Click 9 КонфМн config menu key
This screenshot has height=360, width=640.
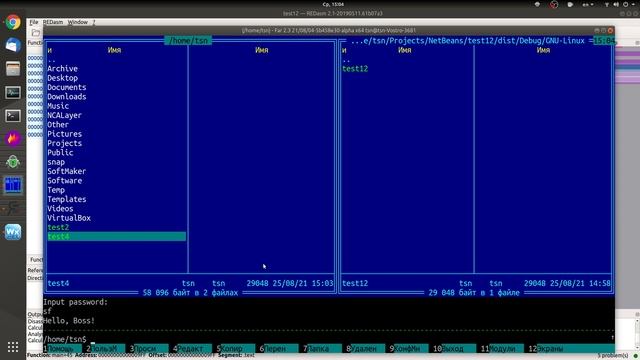pyautogui.click(x=409, y=349)
